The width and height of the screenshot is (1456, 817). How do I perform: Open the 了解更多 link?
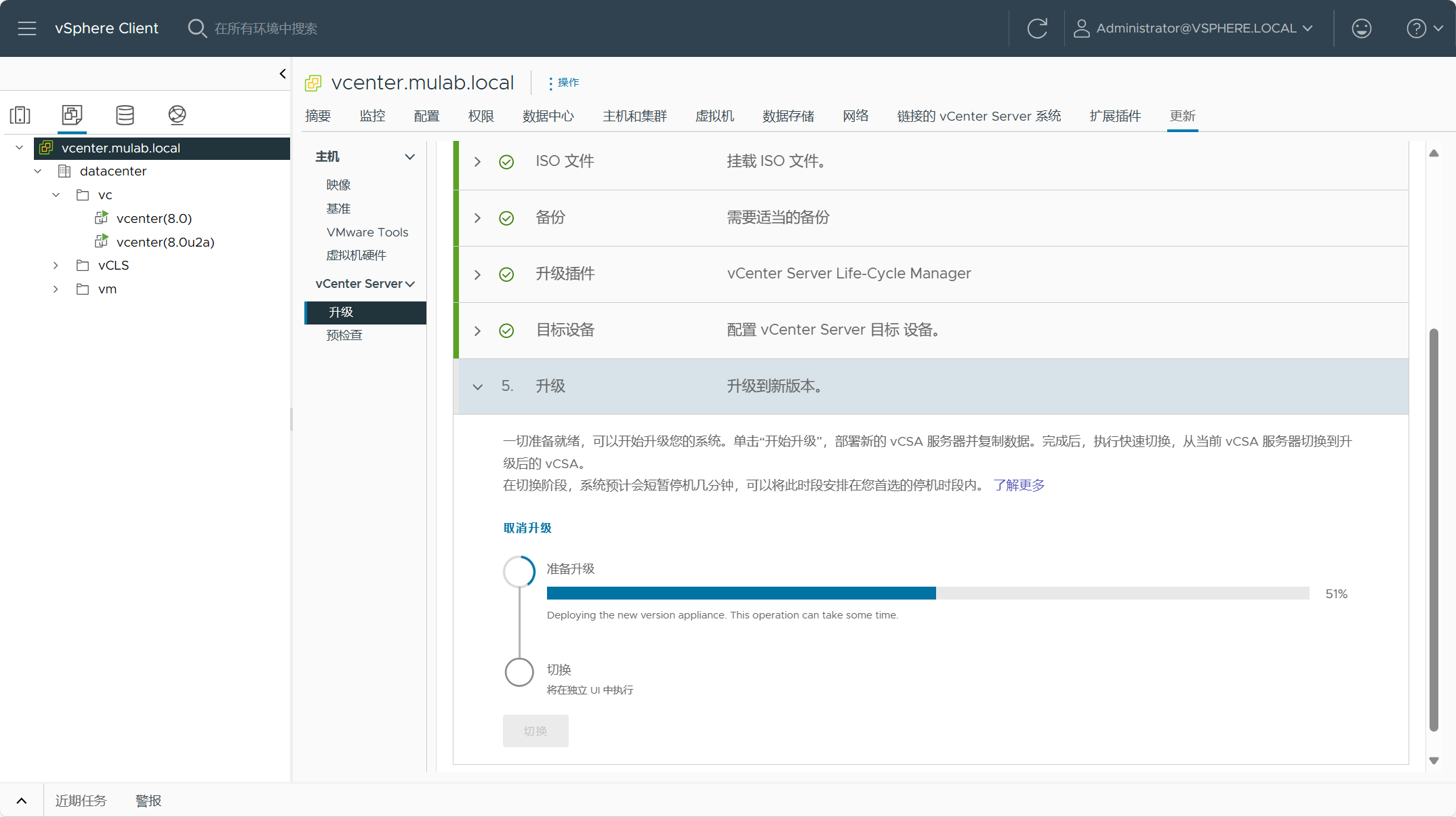1019,485
